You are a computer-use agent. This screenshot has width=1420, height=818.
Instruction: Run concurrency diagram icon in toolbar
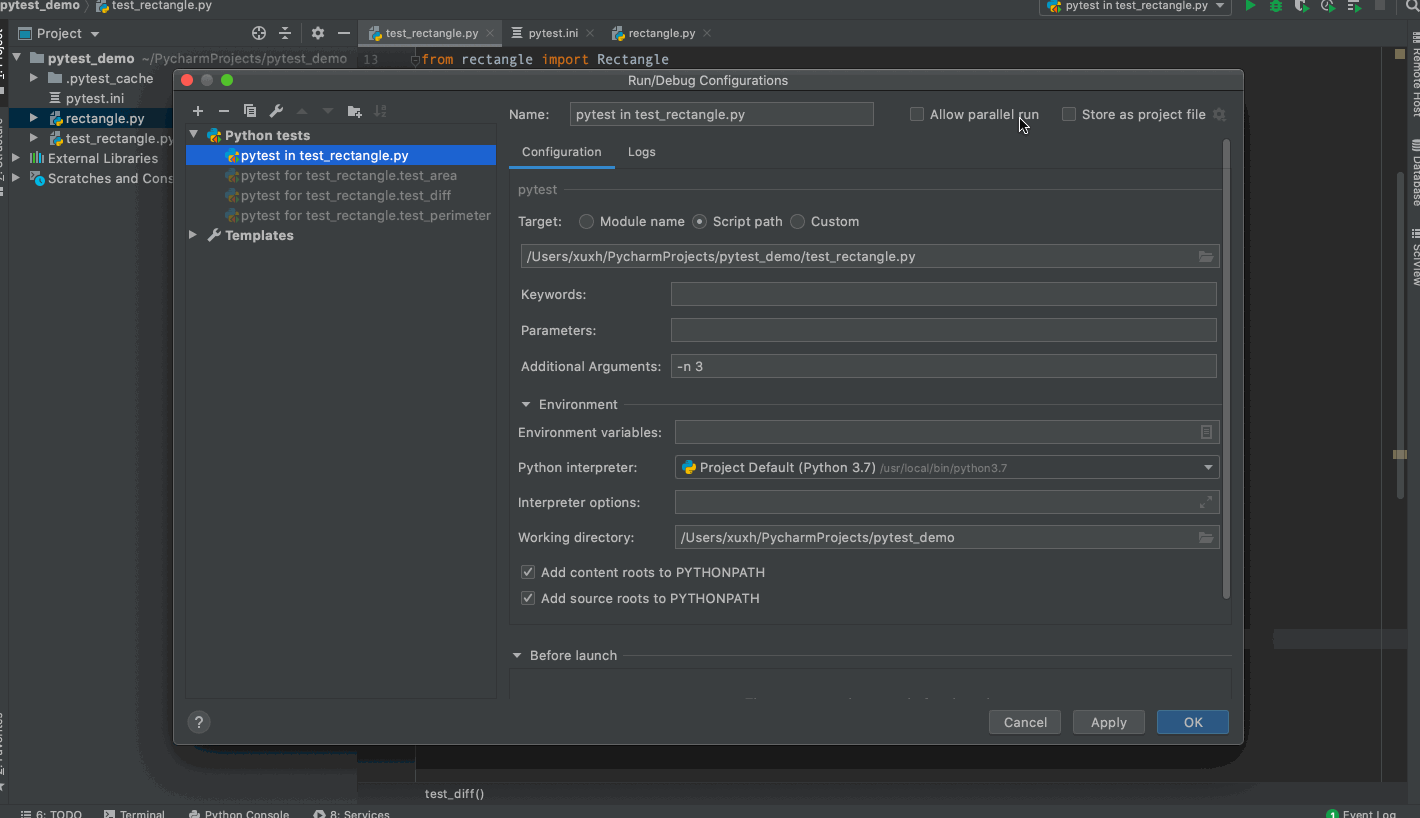1354,6
